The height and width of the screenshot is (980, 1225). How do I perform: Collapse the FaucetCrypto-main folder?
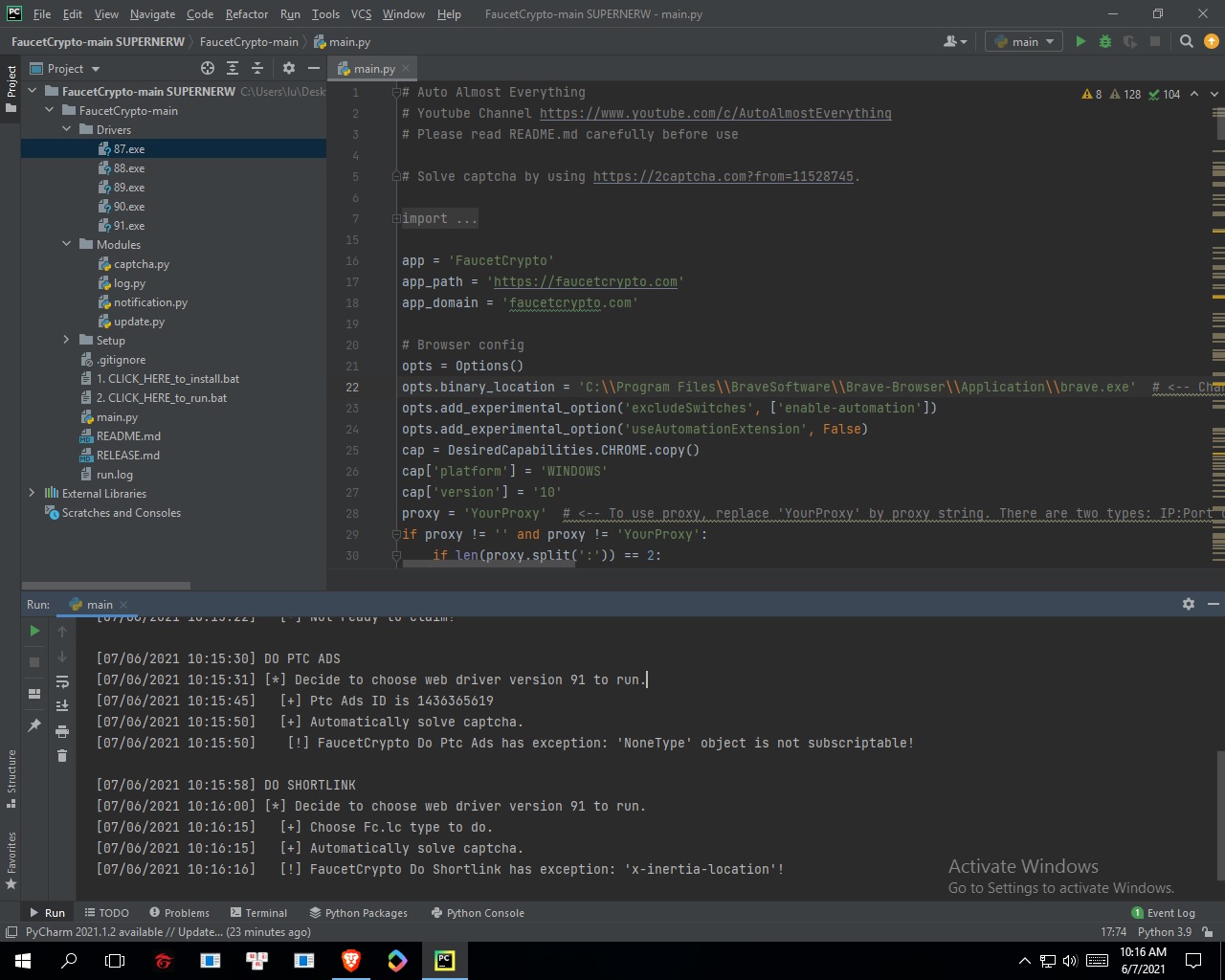click(x=50, y=110)
